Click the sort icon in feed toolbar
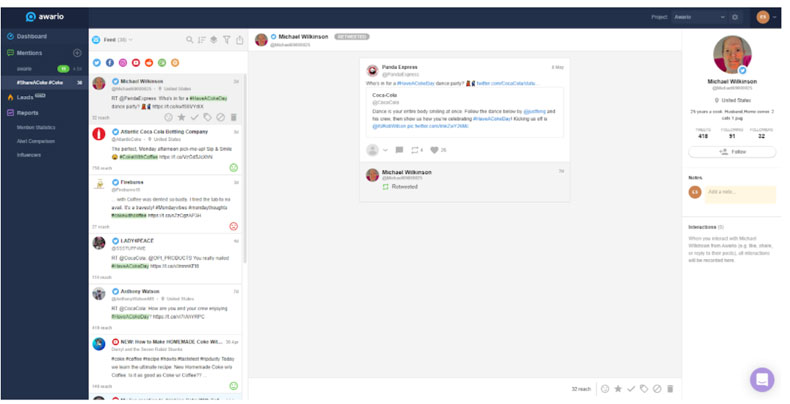 coord(202,40)
